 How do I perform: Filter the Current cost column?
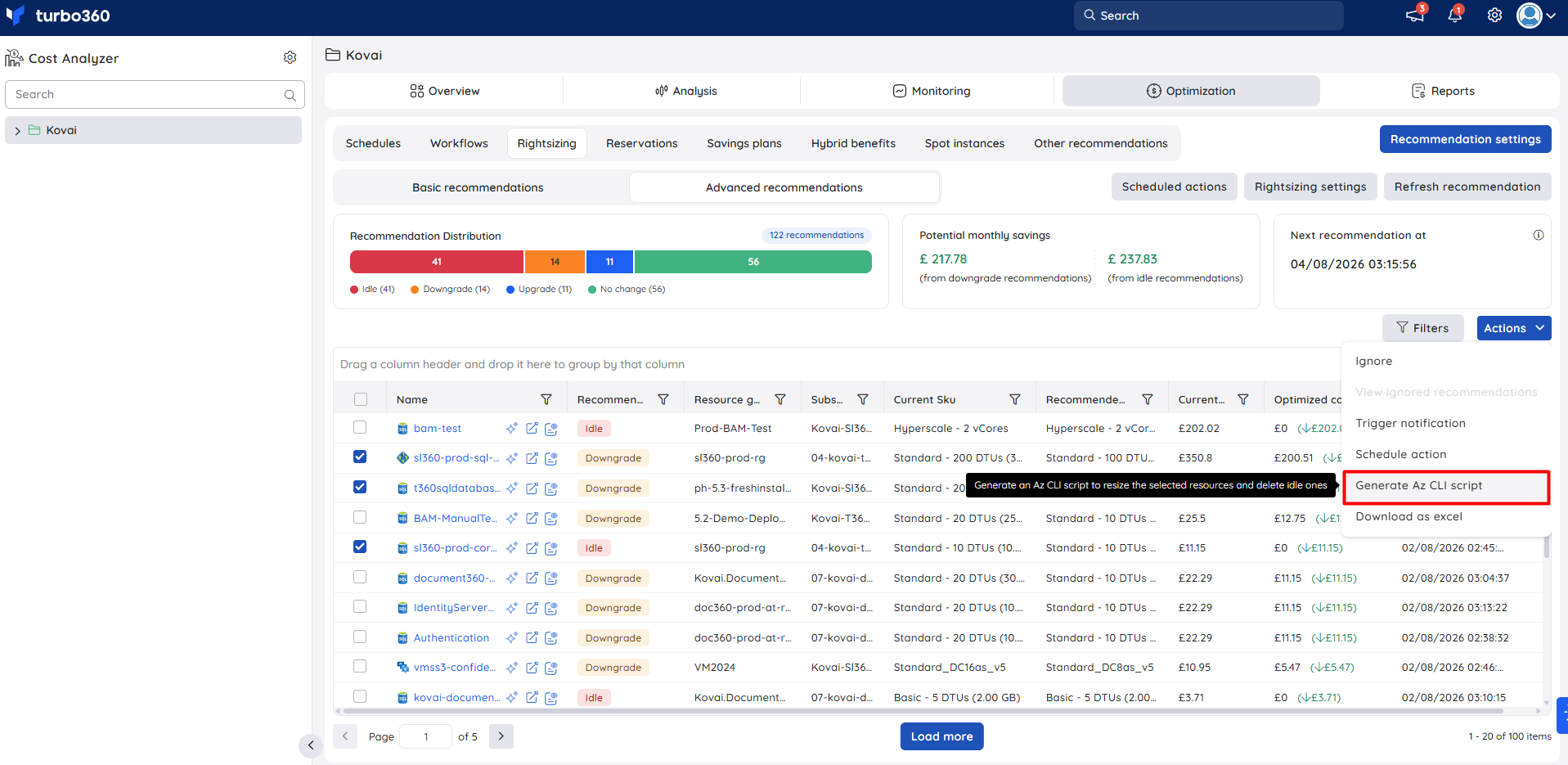click(1243, 399)
